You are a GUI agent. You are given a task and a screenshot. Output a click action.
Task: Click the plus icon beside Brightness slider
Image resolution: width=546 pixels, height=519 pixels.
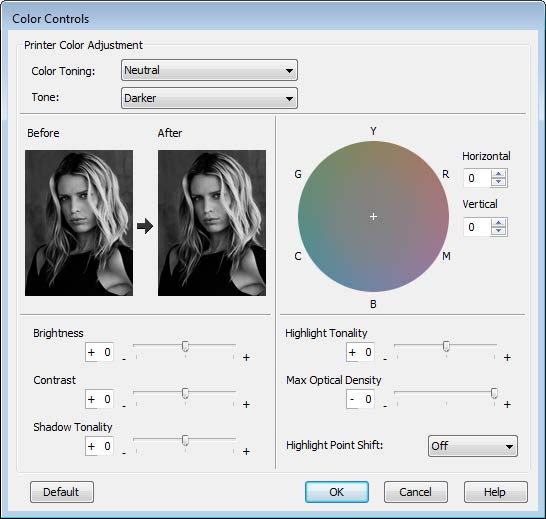click(246, 357)
